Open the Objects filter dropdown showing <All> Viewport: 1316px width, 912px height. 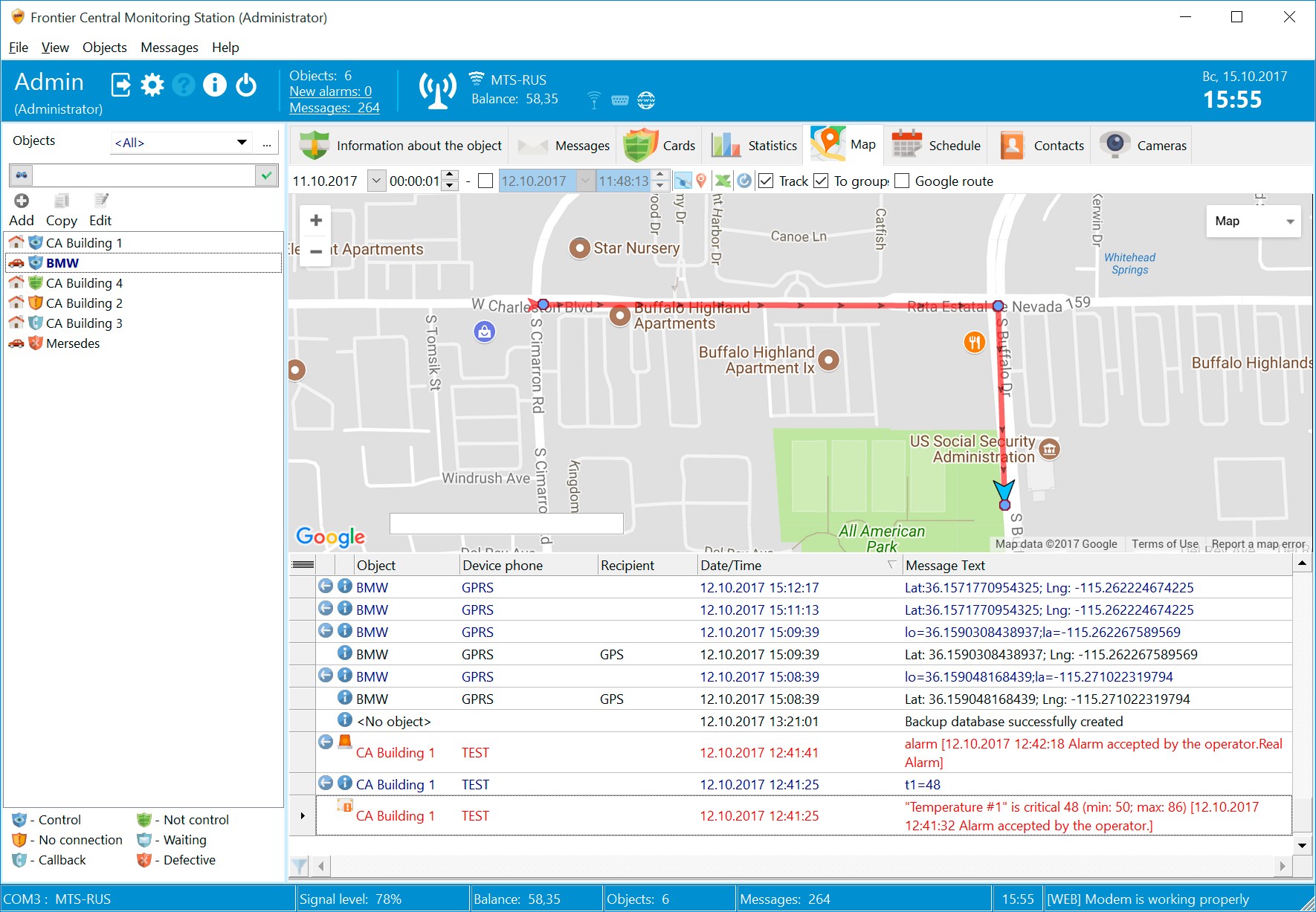[242, 141]
